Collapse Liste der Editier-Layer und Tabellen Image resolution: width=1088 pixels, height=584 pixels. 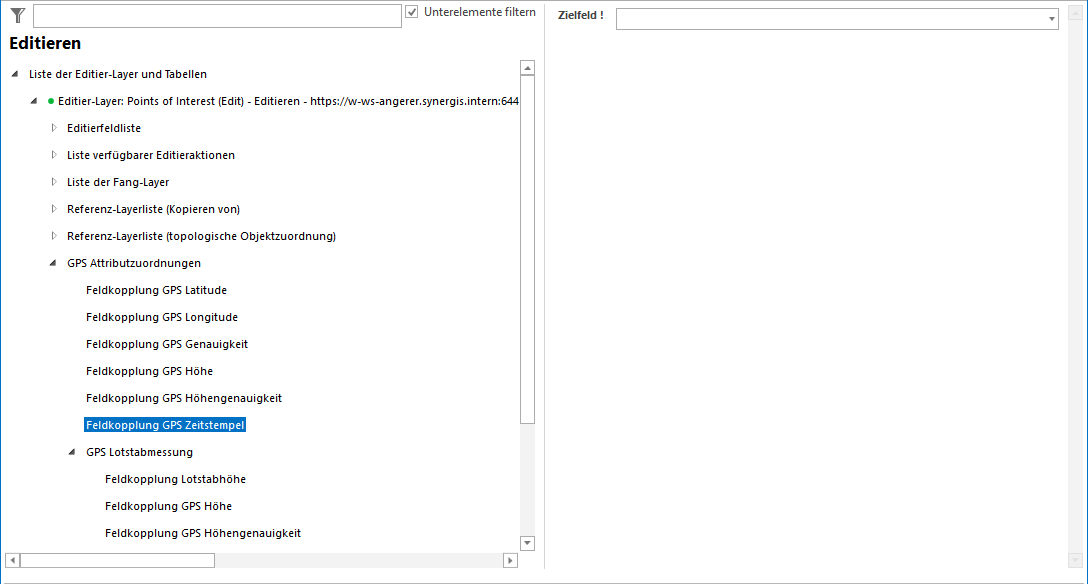pos(15,74)
